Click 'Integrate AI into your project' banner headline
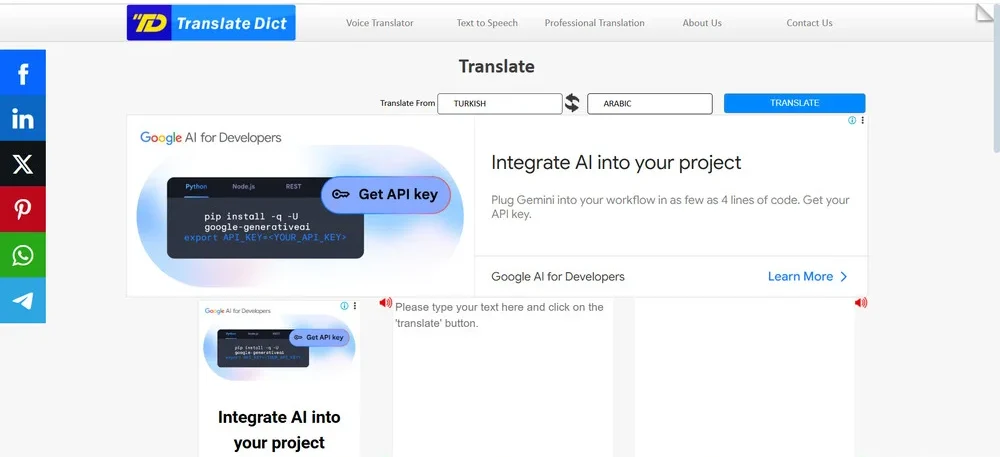Screen dimensions: 1000x457 [616, 163]
